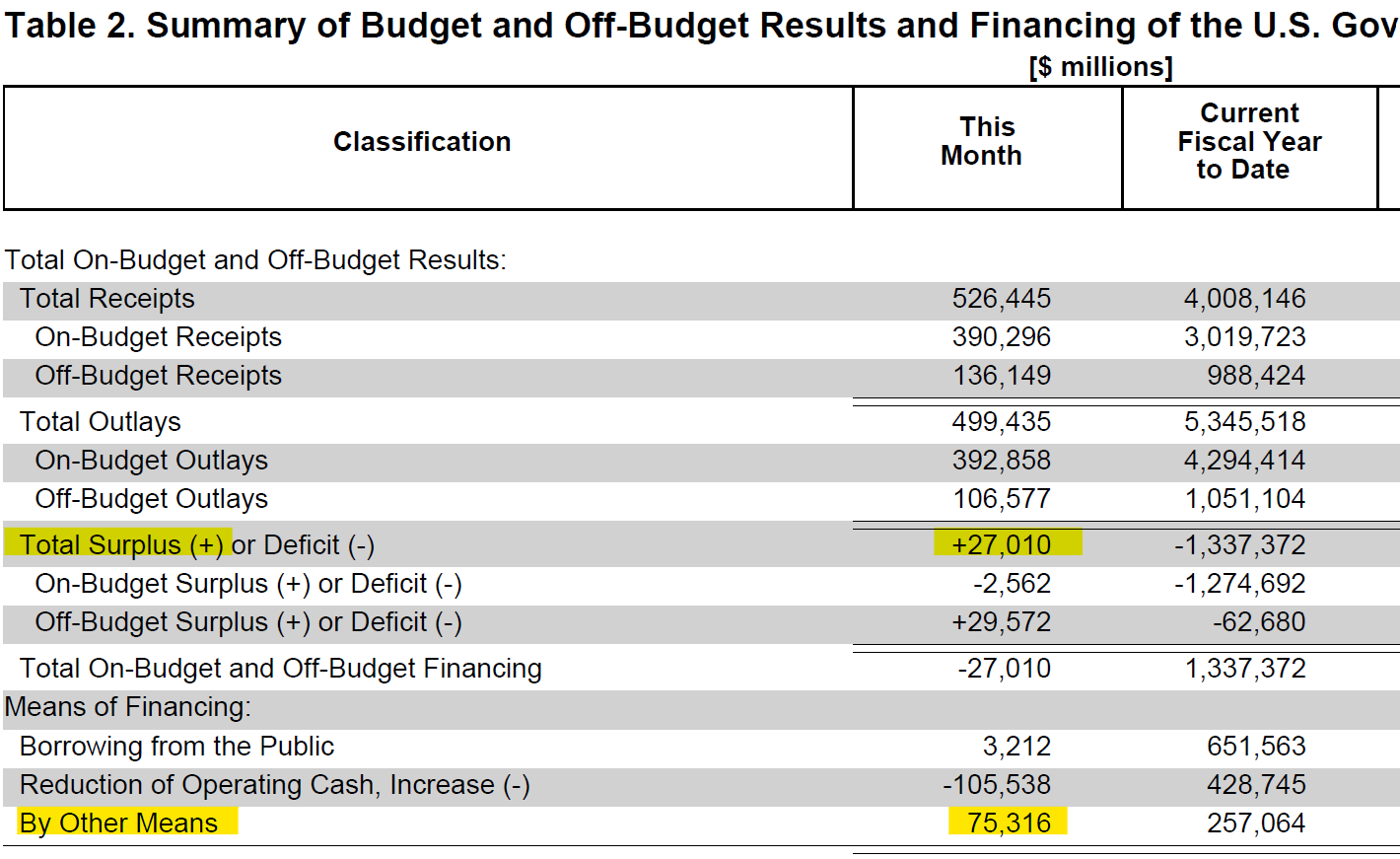The width and height of the screenshot is (1400, 859).
Task: Click the Total Receipts row label
Action: click(x=107, y=299)
